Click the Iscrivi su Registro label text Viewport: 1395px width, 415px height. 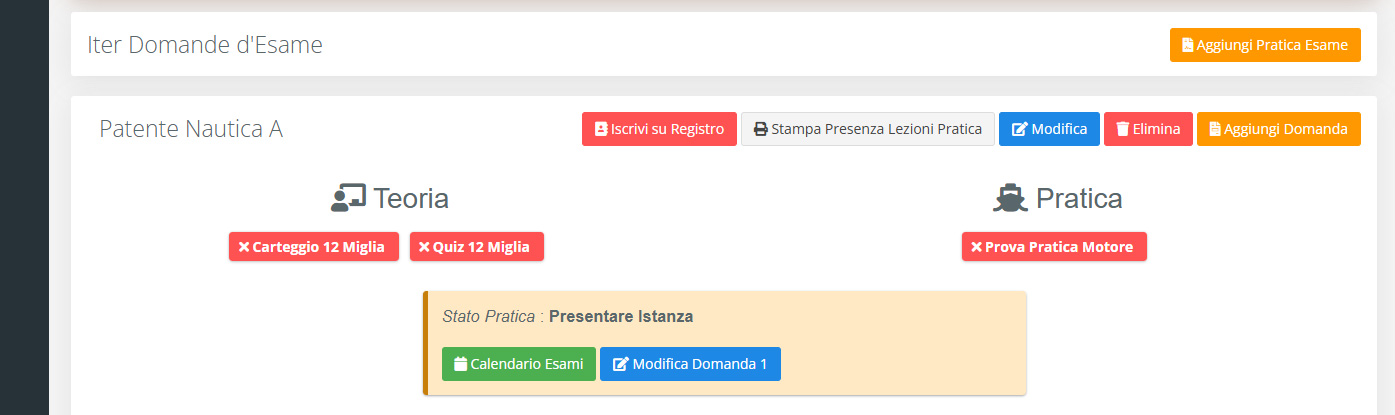point(668,129)
